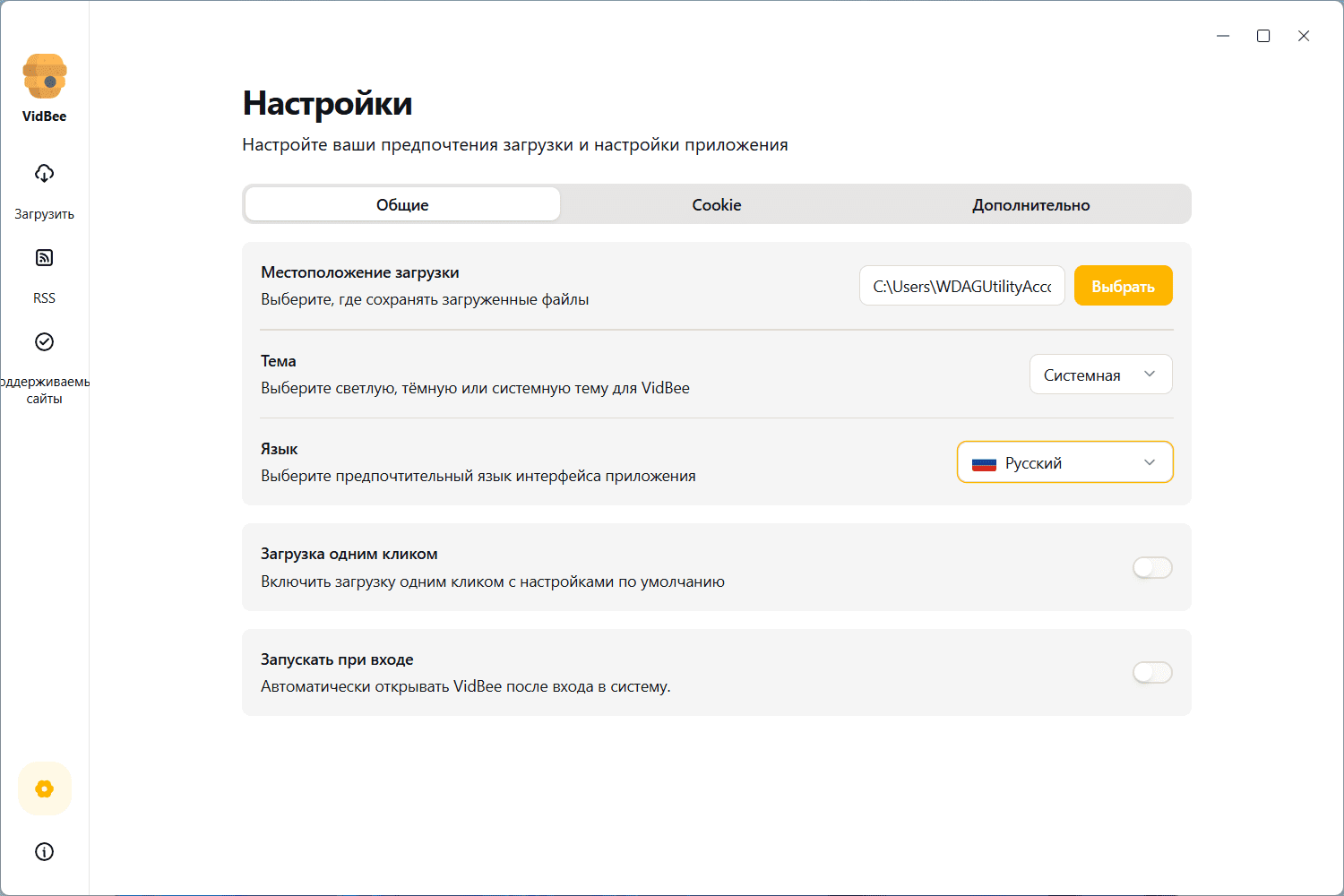This screenshot has width=1344, height=896.
Task: Click the Выберите, где сохранять загруженные файлы text
Action: pyautogui.click(x=425, y=299)
